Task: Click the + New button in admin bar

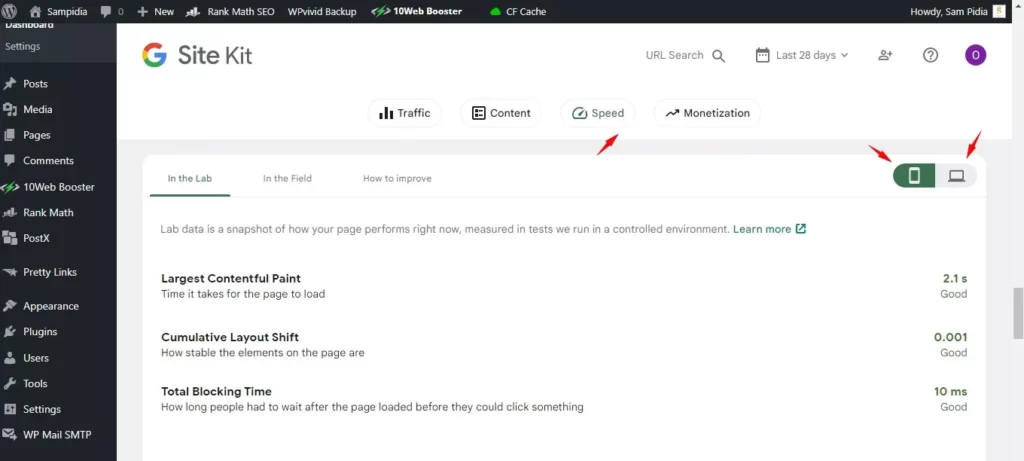Action: (x=155, y=11)
